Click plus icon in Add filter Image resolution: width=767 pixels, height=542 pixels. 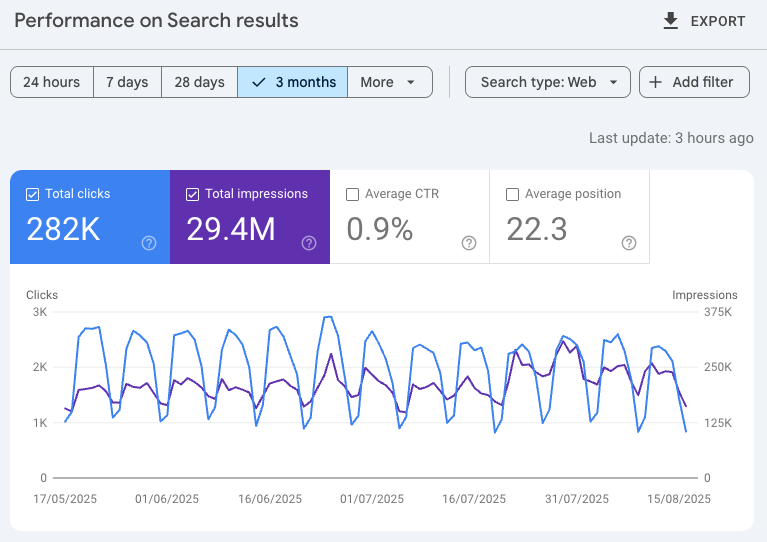(x=656, y=82)
